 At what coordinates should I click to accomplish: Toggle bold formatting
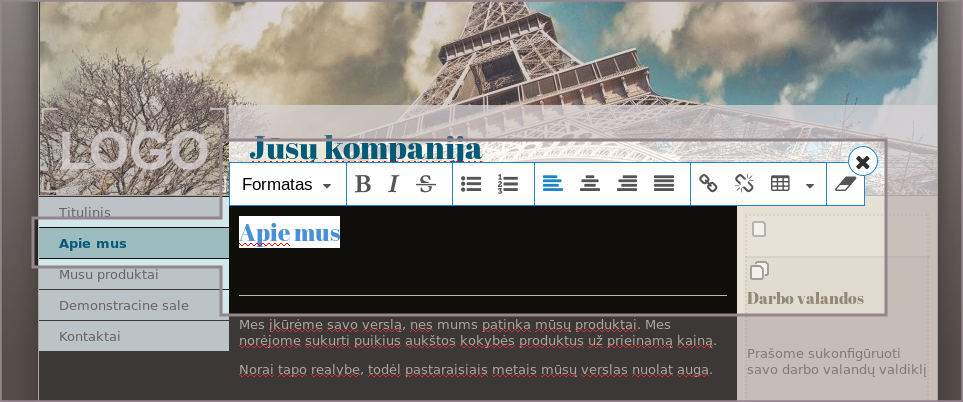363,184
